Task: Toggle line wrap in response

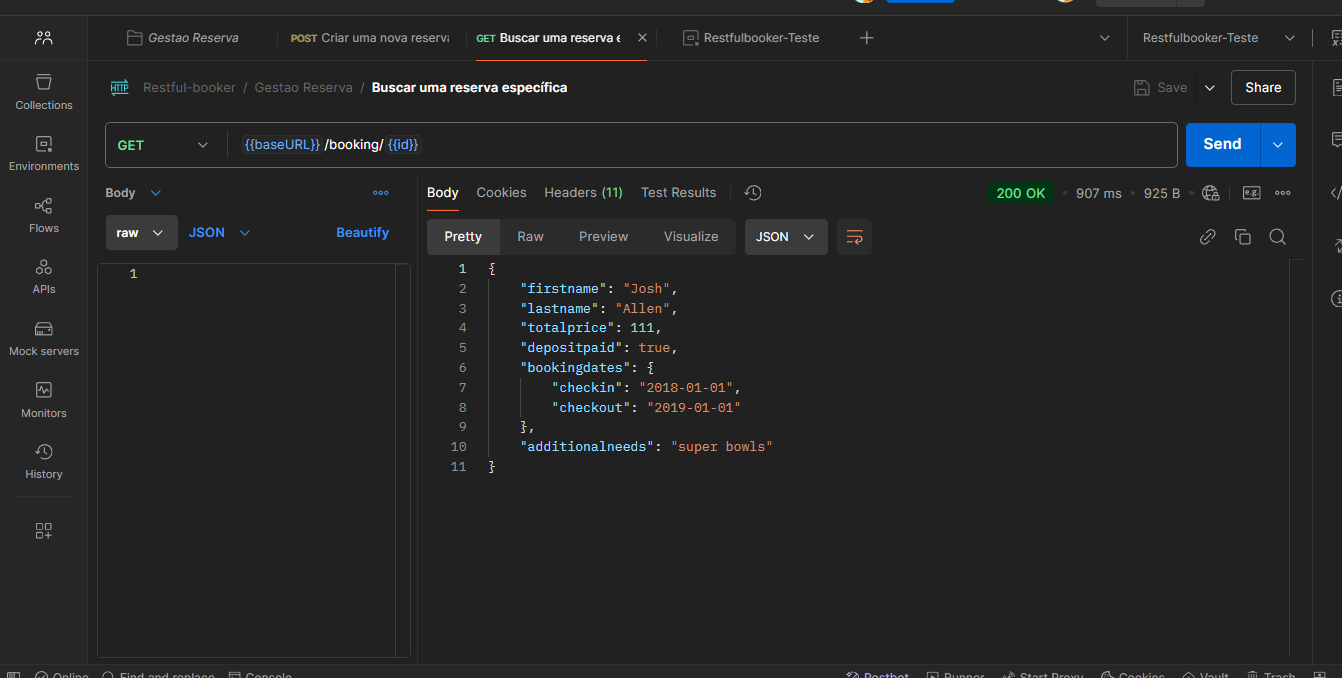Action: click(854, 237)
